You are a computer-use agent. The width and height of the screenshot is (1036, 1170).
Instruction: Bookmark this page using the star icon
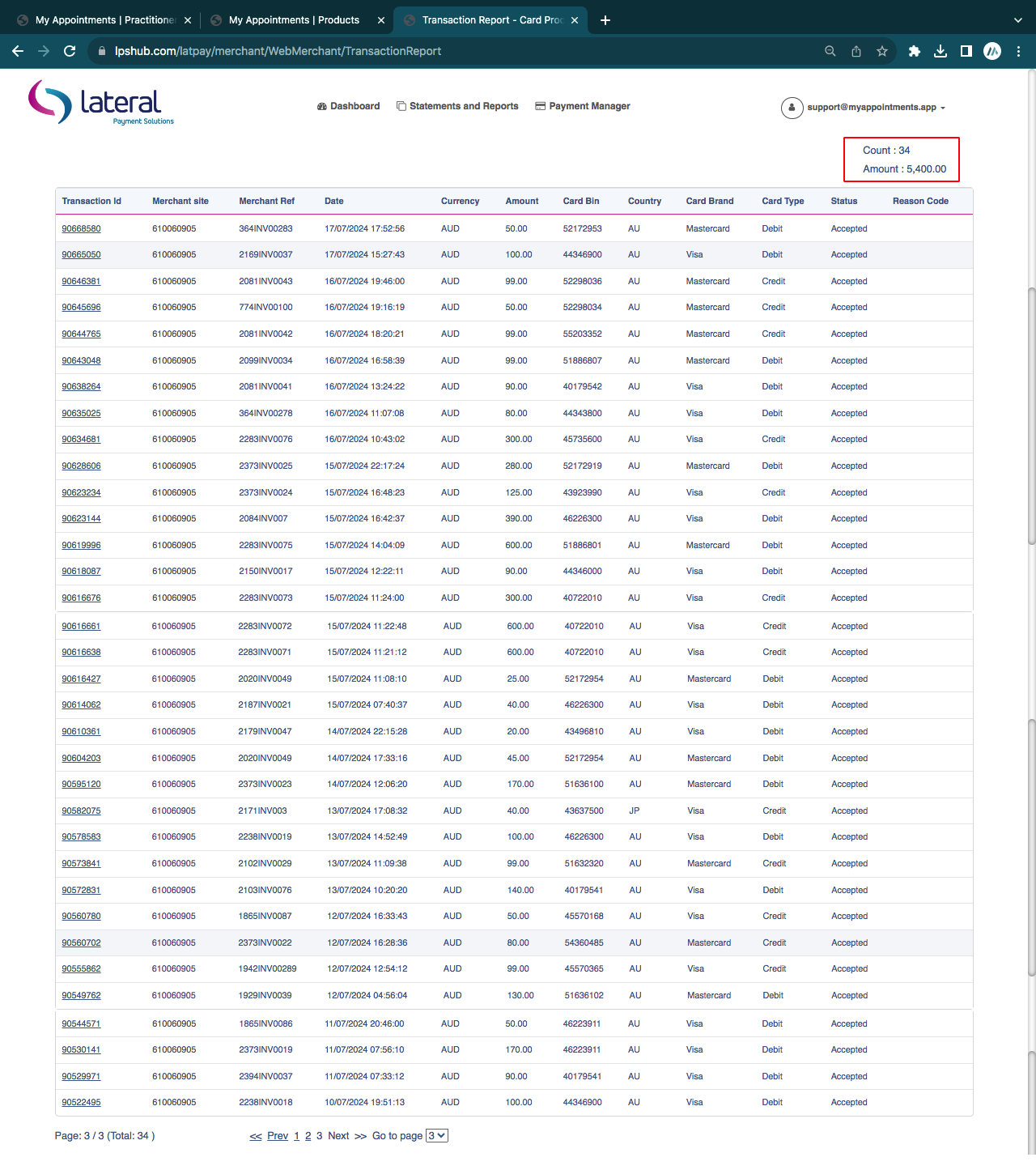[882, 51]
